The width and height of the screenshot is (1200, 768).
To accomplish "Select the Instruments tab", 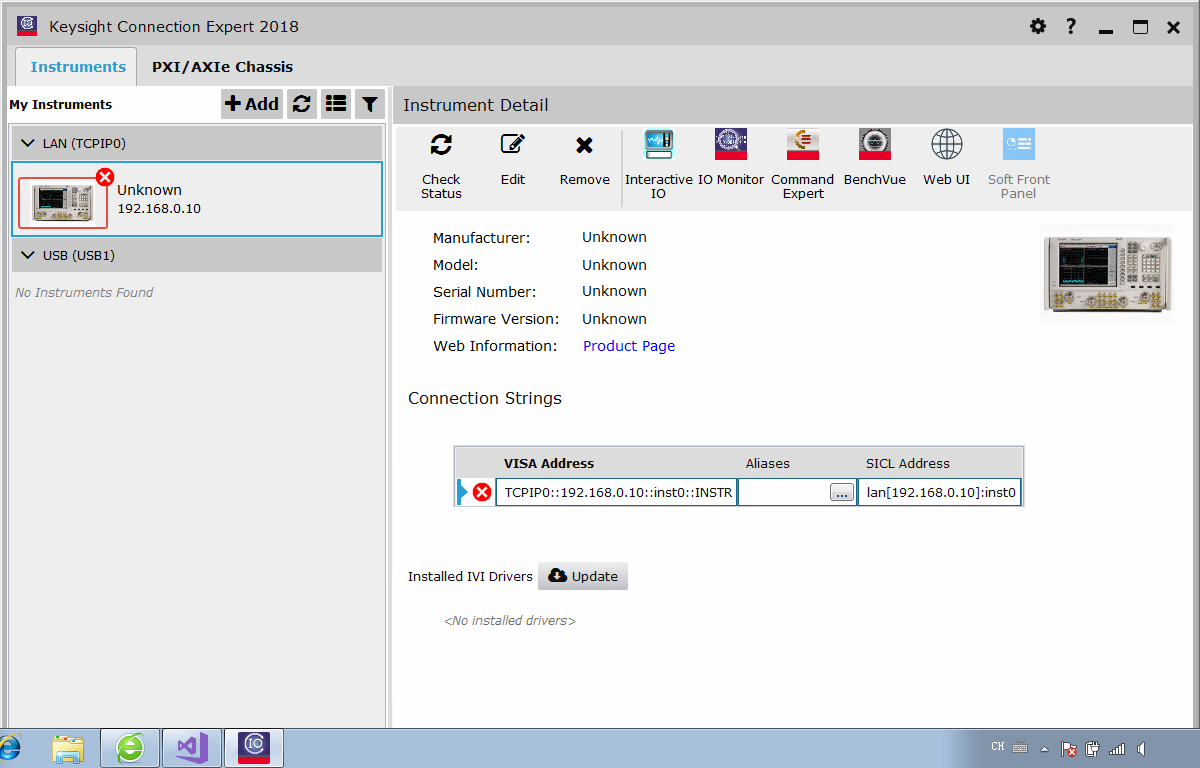I will point(76,66).
